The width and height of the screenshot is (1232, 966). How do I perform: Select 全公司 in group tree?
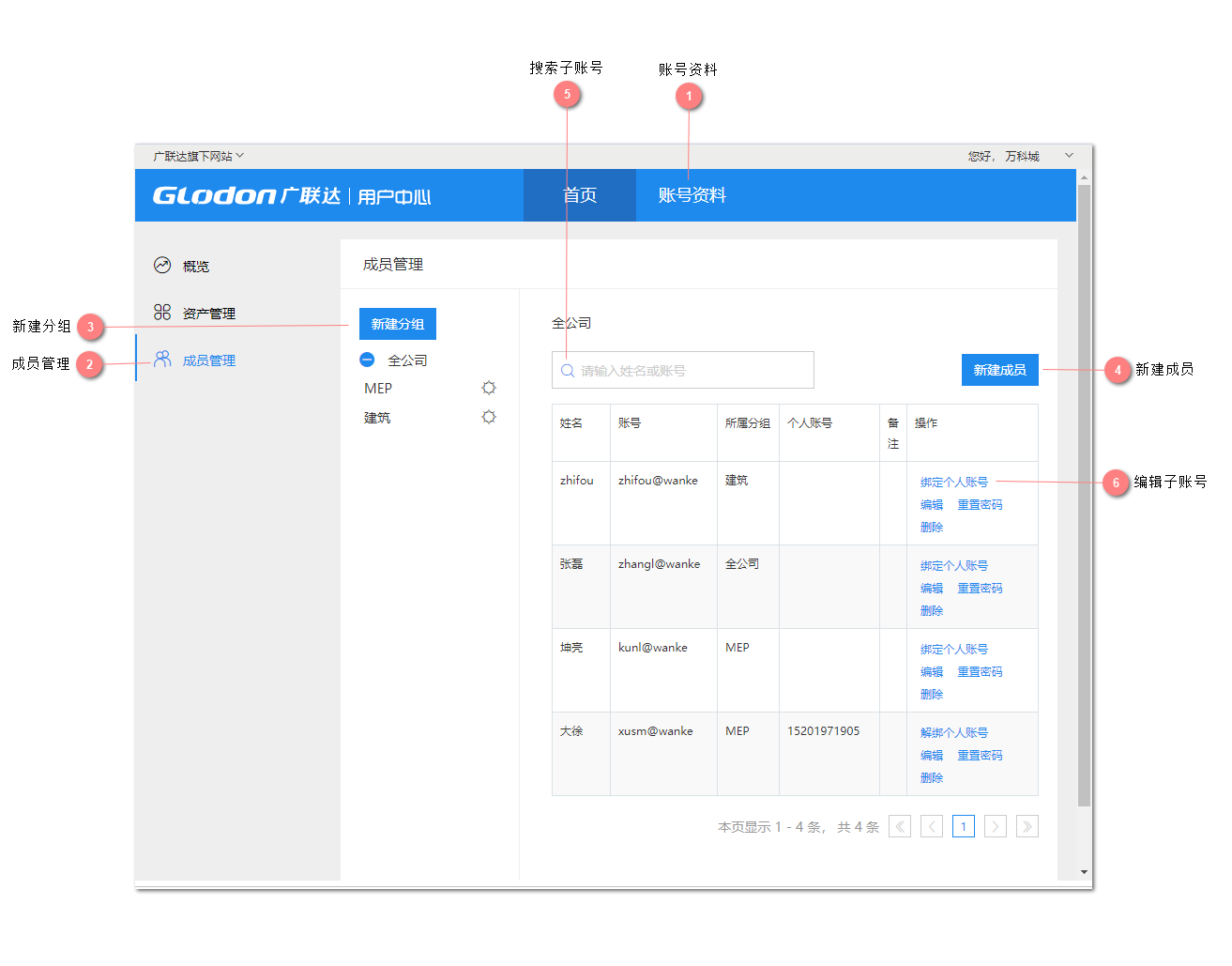point(407,360)
